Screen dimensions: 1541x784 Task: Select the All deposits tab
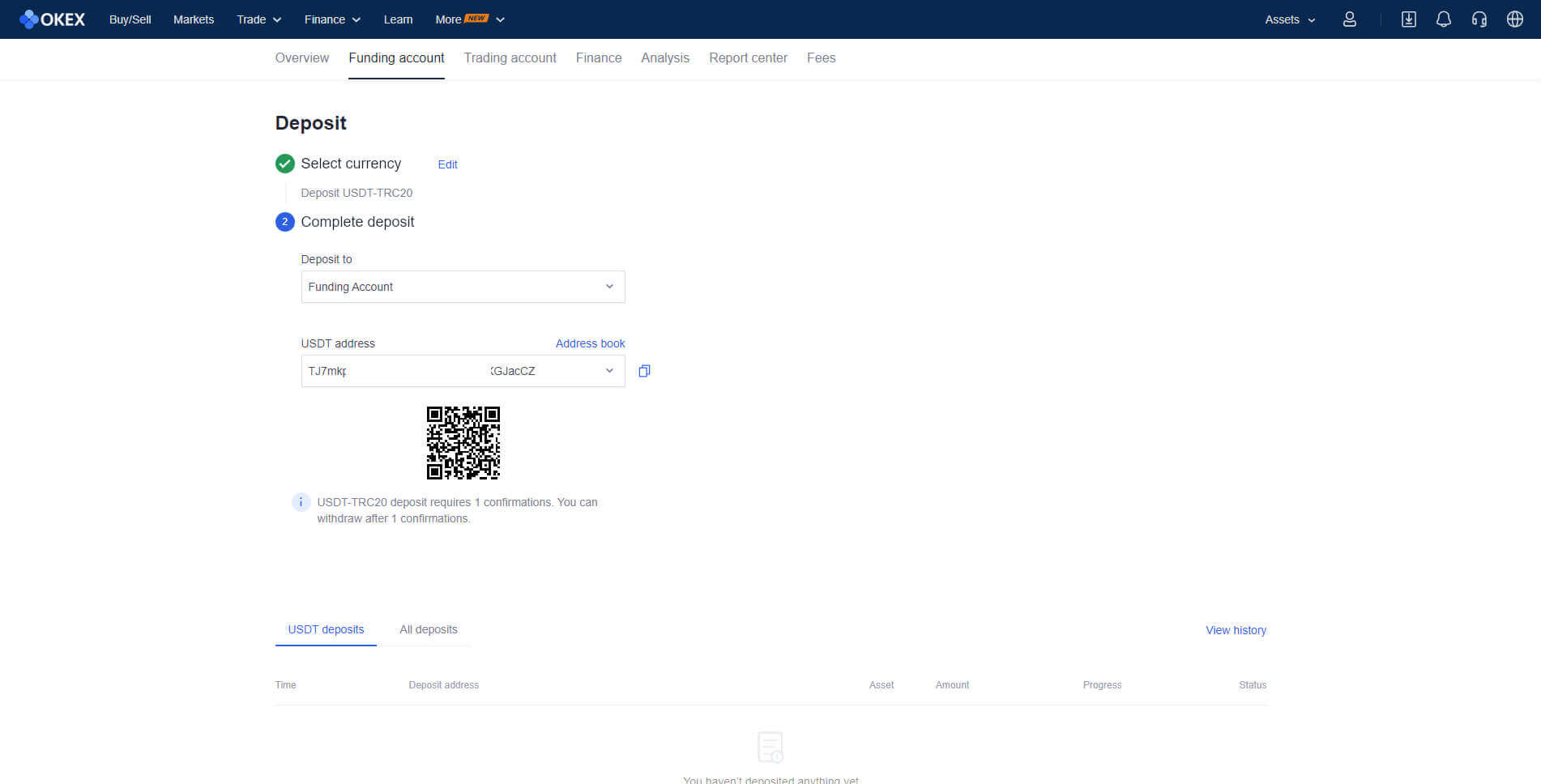tap(429, 629)
